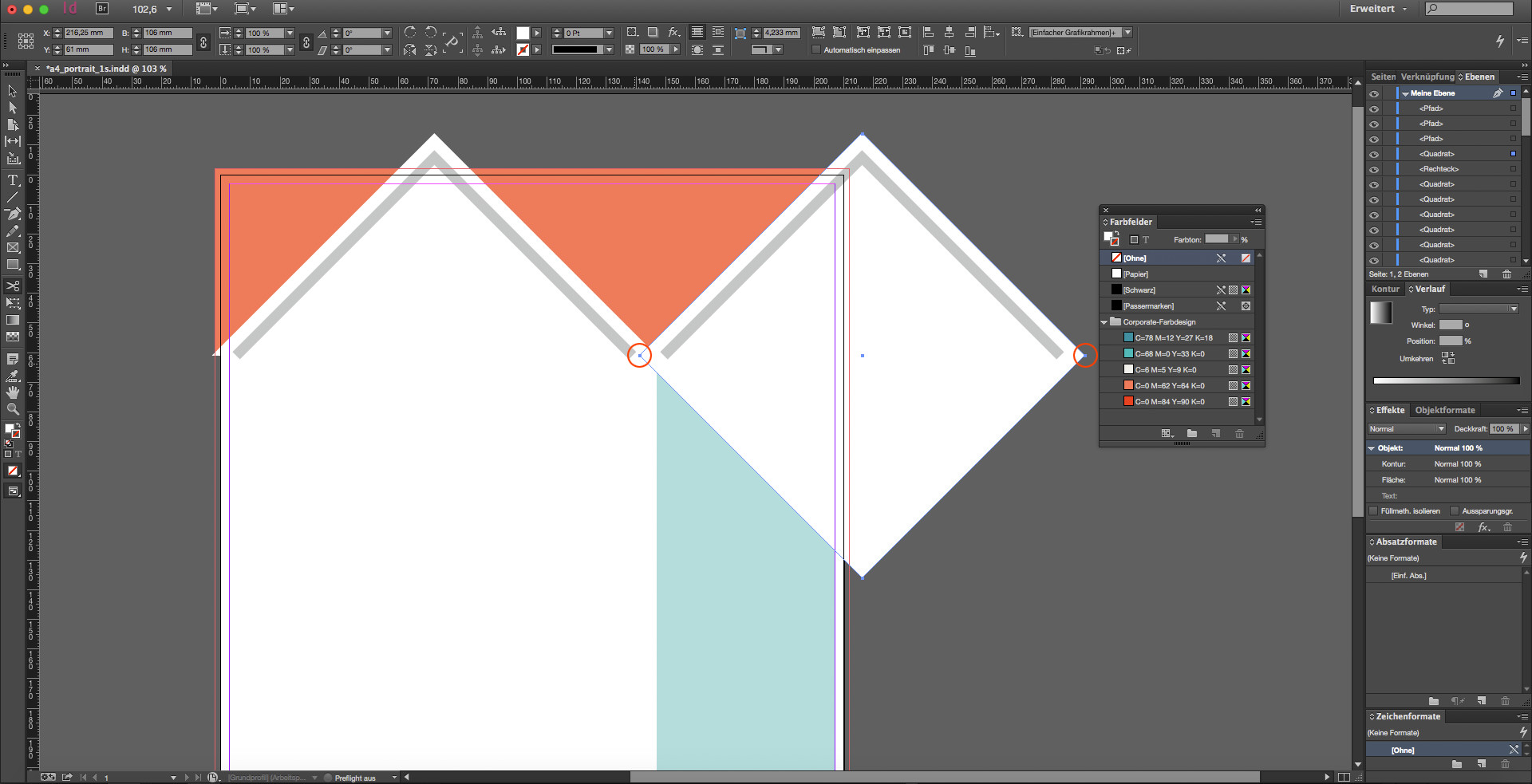
Task: Click the X position input field
Action: pyautogui.click(x=88, y=33)
